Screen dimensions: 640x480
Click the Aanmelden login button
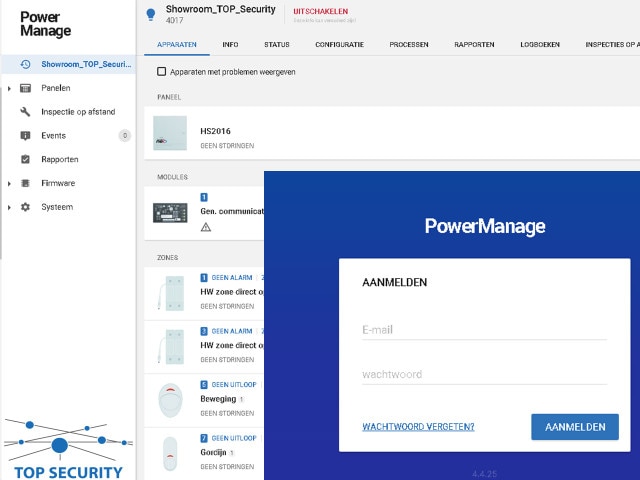tap(575, 427)
